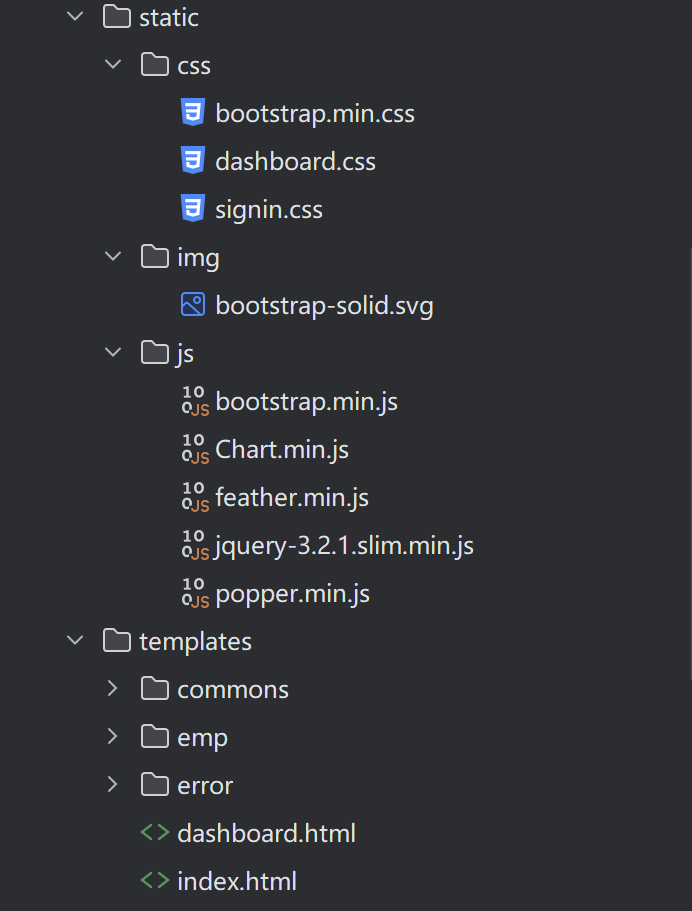Select the commons folder name
Viewport: 692px width, 911px height.
pyautogui.click(x=232, y=690)
